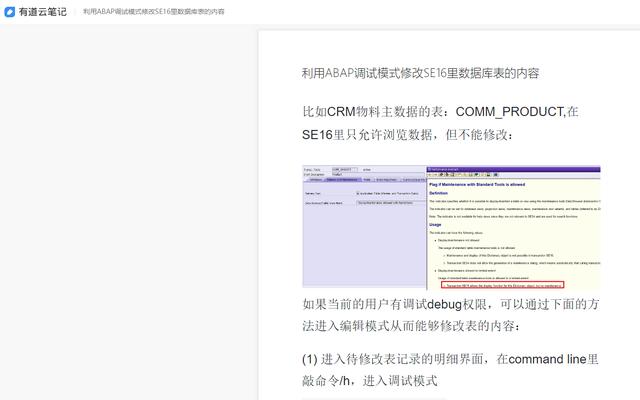
Task: Click the paragraph mentioning COMM_PRODUCT
Action: tap(440, 123)
